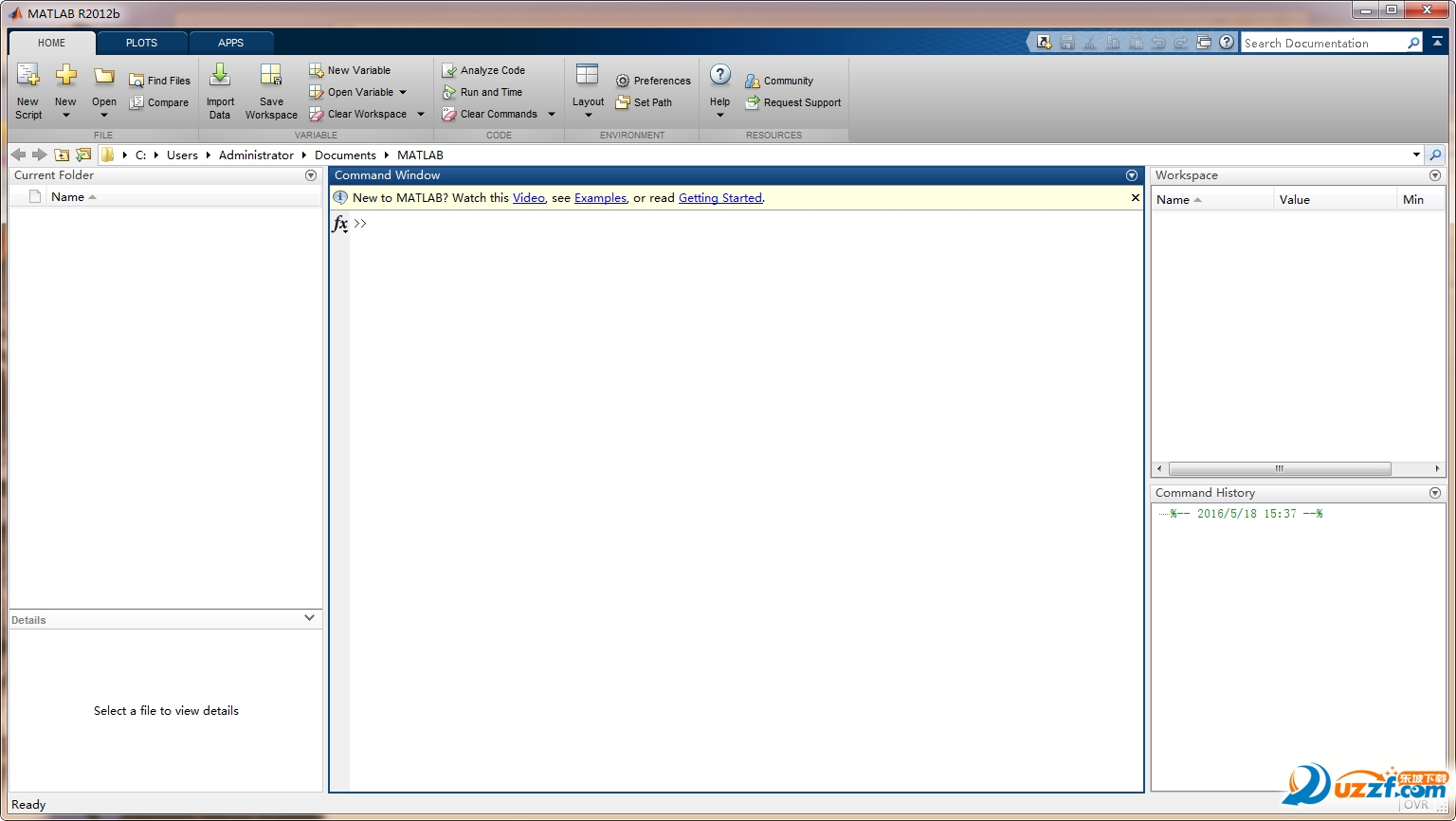Screen dimensions: 1456x821
Task: Go up one folder level
Action: tap(62, 155)
